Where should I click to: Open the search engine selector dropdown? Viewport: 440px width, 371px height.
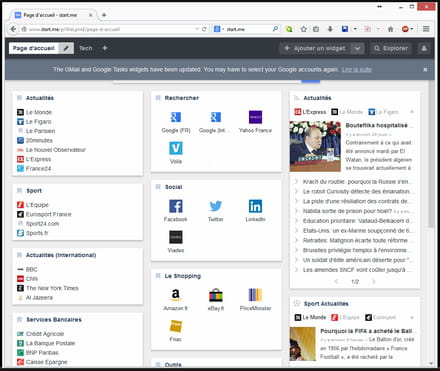click(219, 29)
